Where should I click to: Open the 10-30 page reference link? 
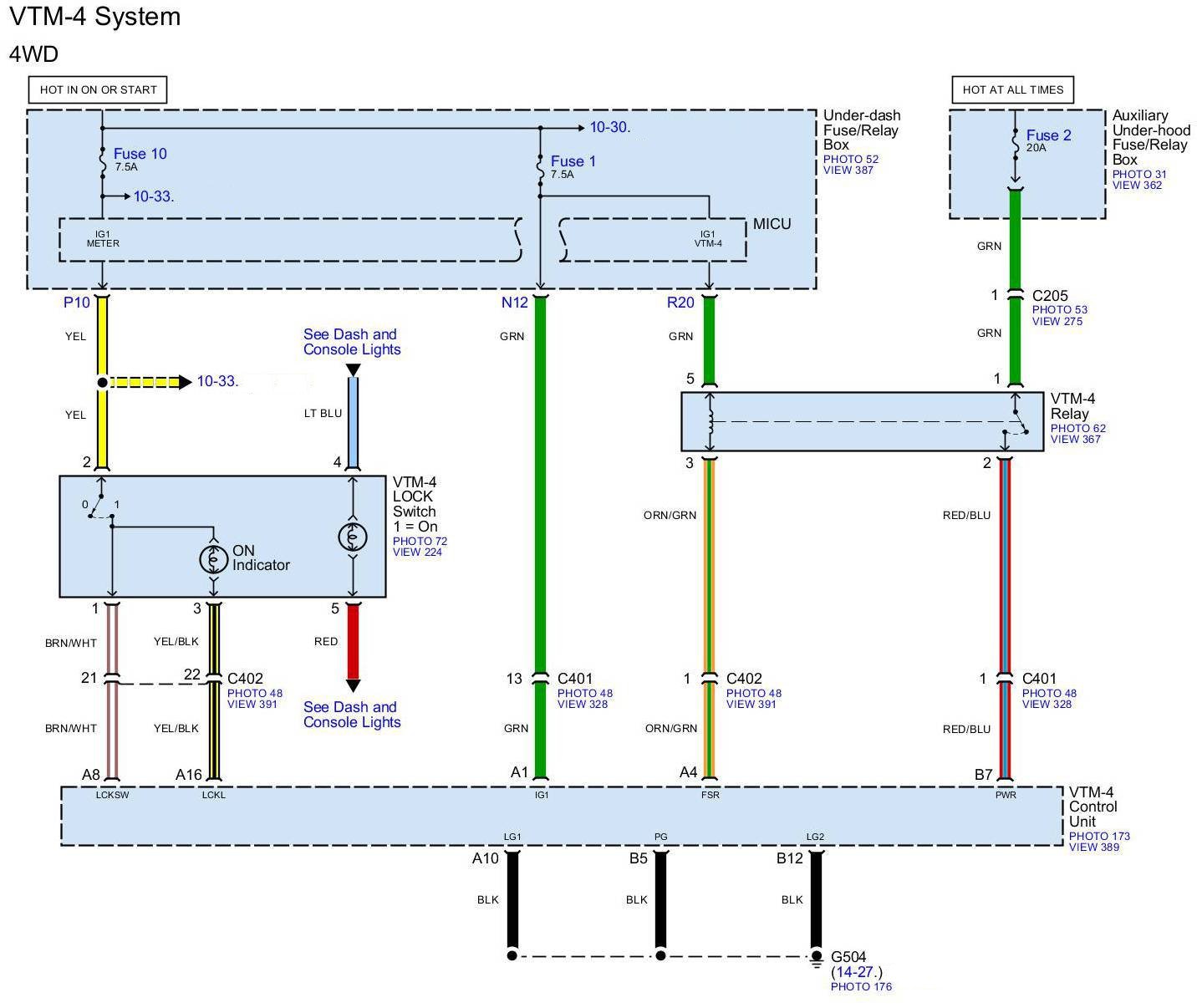click(609, 128)
